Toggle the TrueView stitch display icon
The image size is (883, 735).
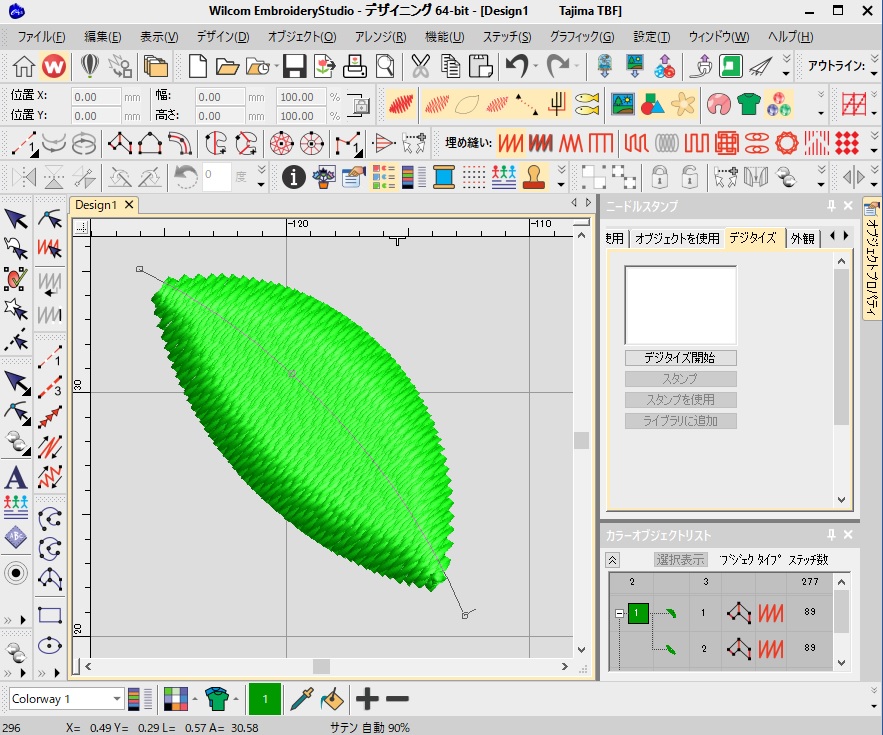pos(402,103)
